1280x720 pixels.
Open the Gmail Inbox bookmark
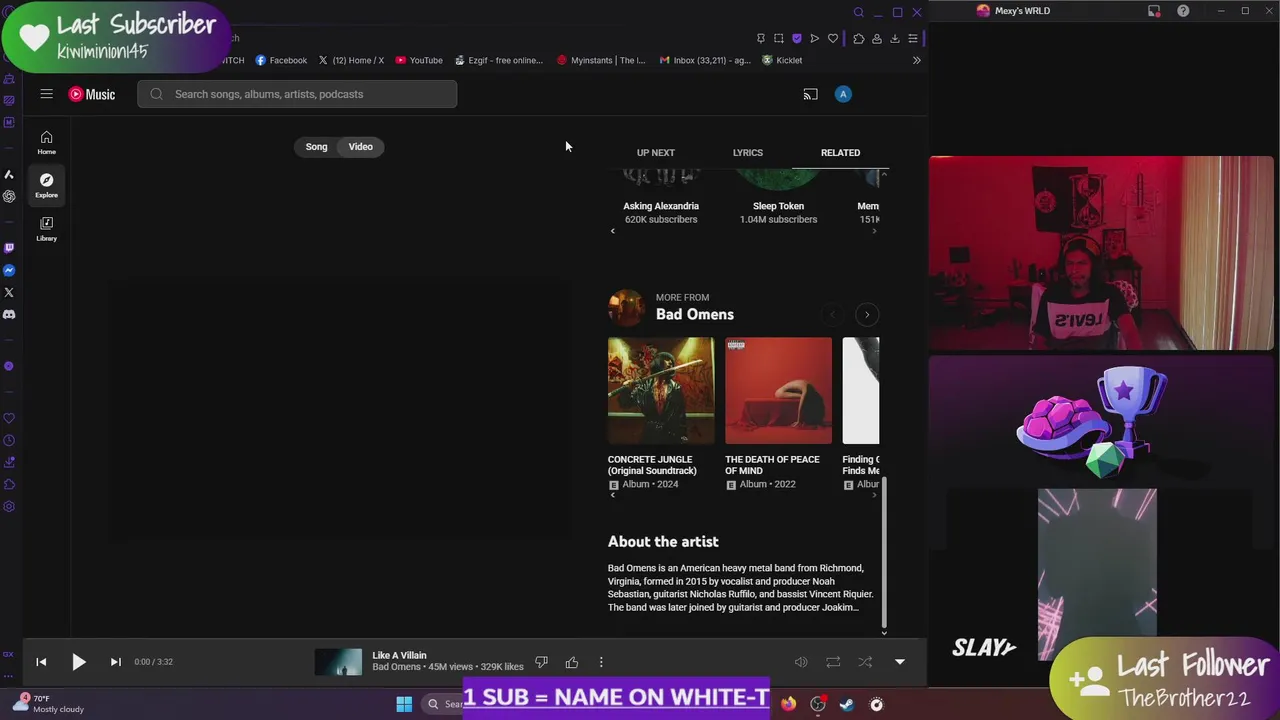(x=705, y=60)
